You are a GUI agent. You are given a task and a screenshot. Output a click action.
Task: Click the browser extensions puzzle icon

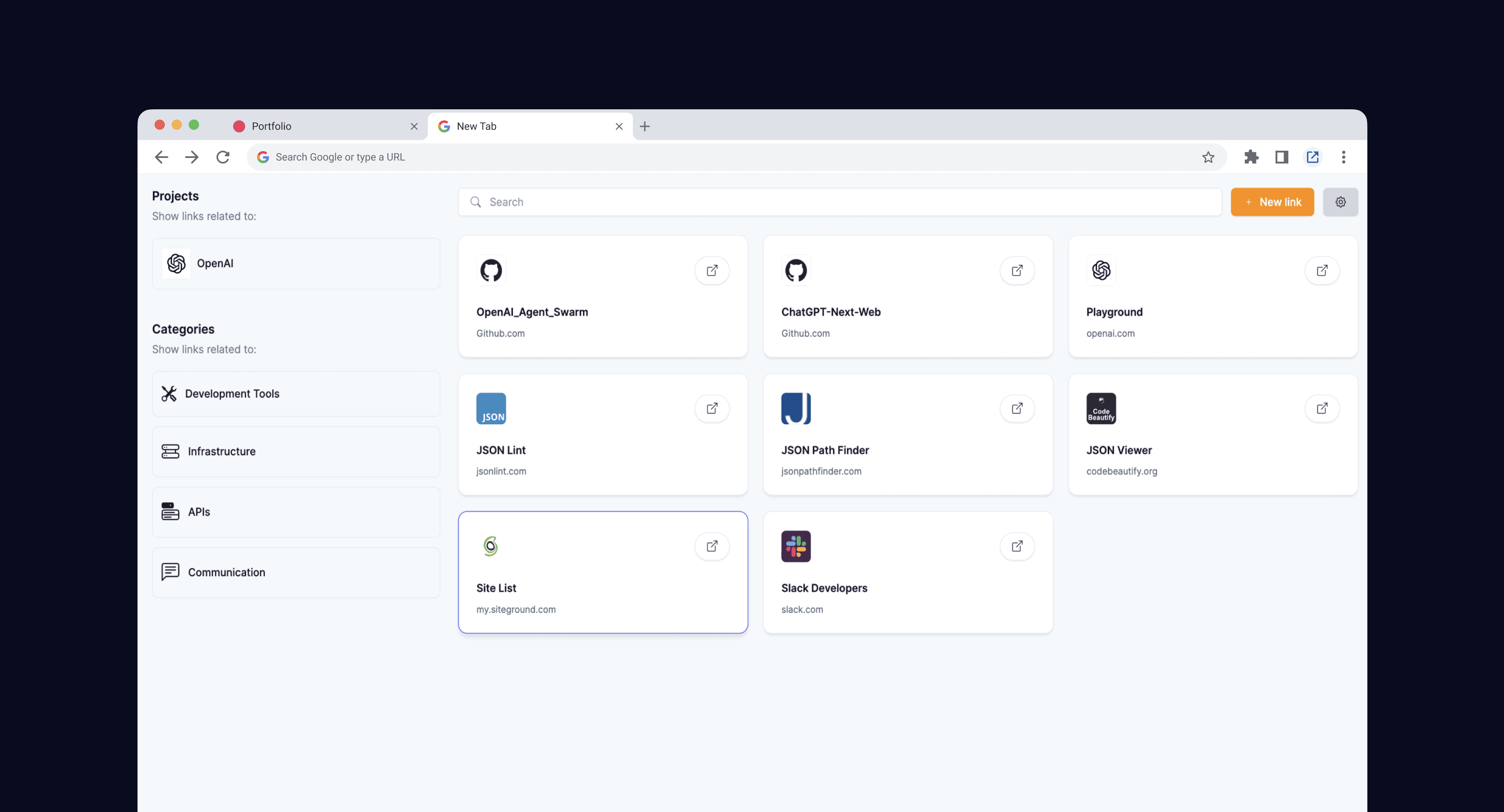1252,156
